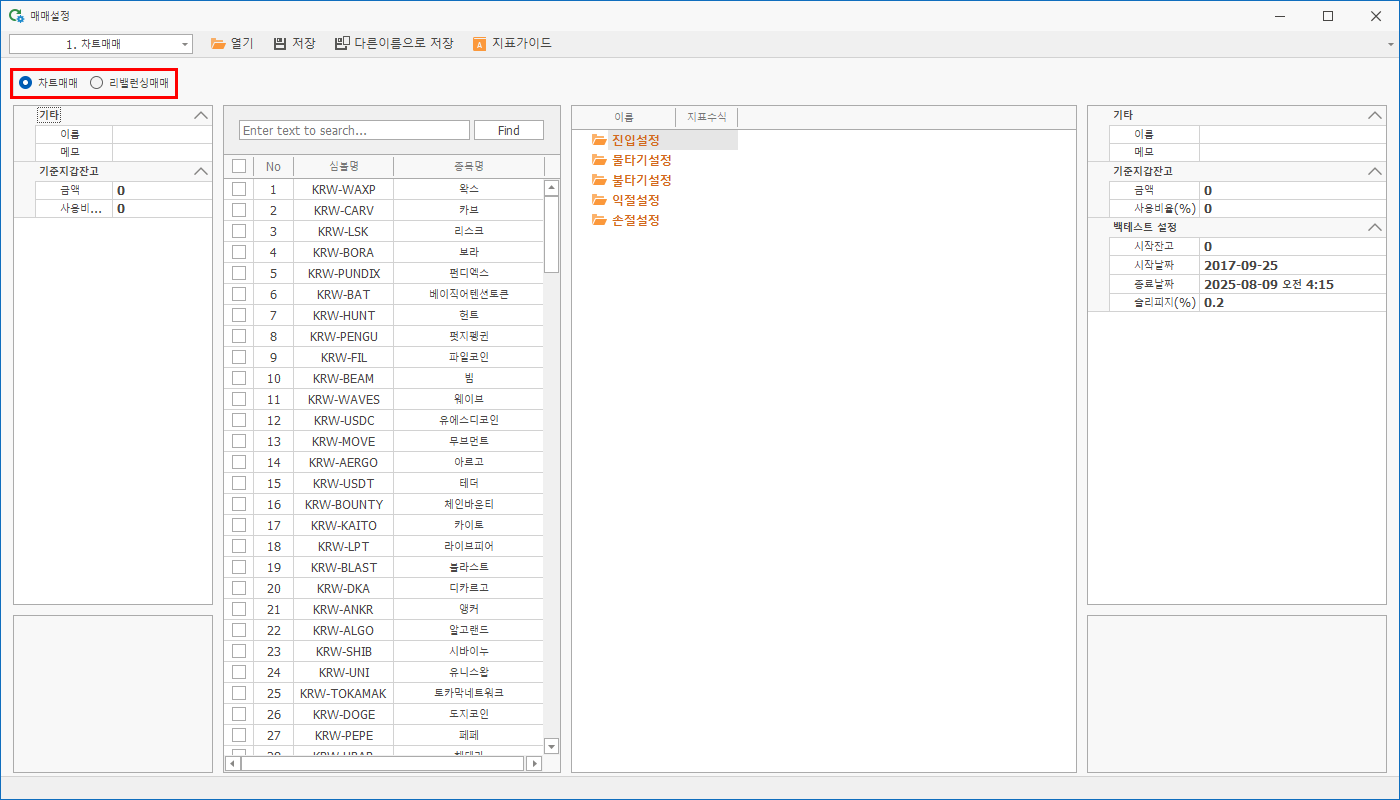The width and height of the screenshot is (1400, 800).
Task: Collapse the right panel 기준지갑잔고 section
Action: click(1375, 172)
